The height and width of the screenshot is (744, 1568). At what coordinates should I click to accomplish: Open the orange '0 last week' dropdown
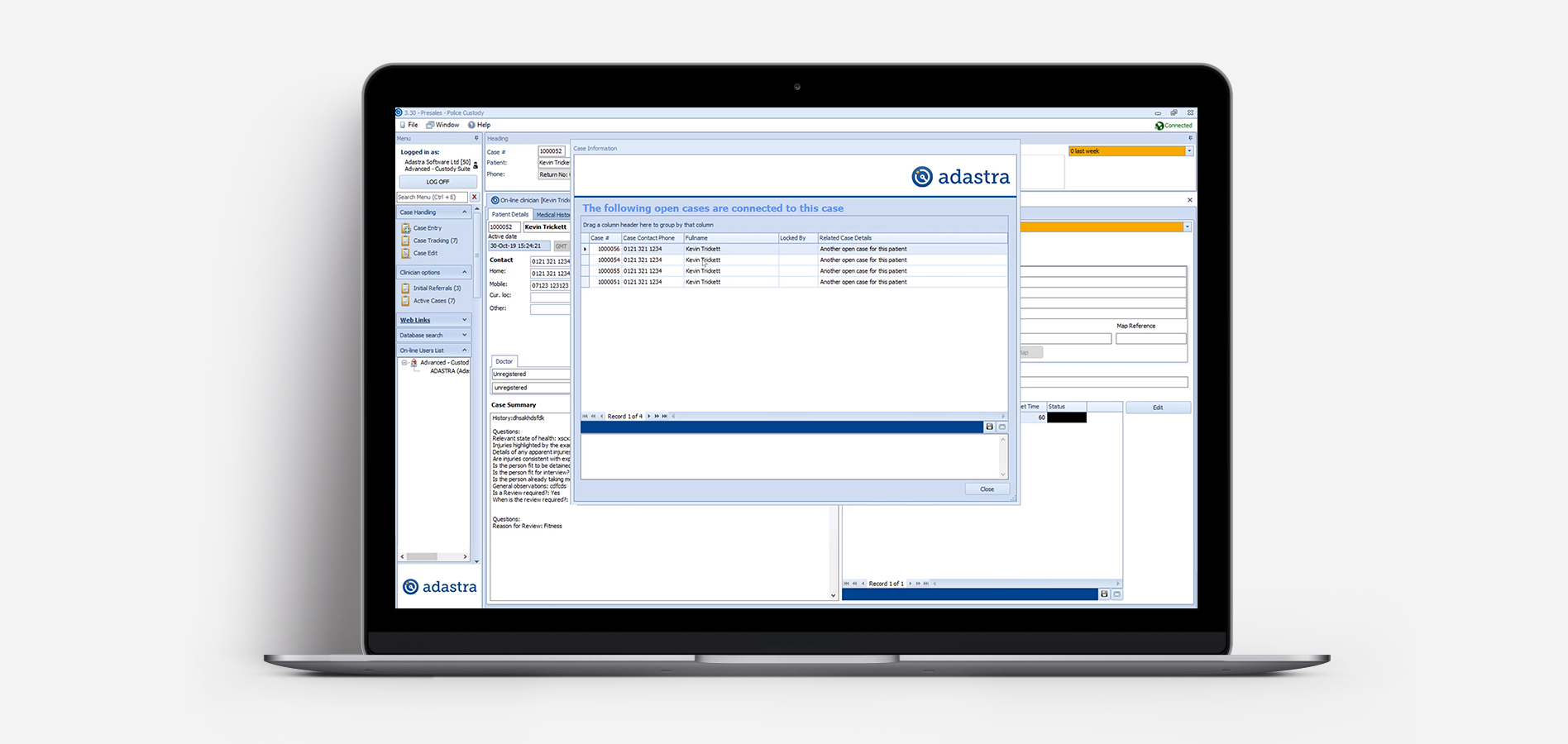click(1189, 151)
